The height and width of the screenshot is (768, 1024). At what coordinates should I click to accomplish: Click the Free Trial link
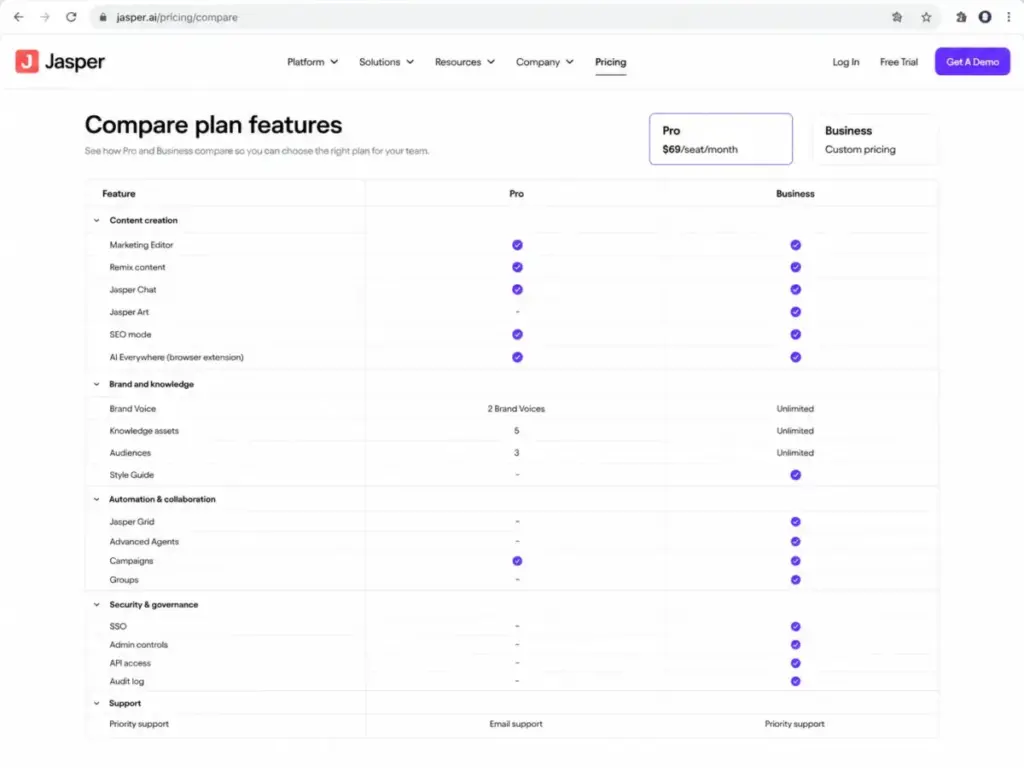899,62
